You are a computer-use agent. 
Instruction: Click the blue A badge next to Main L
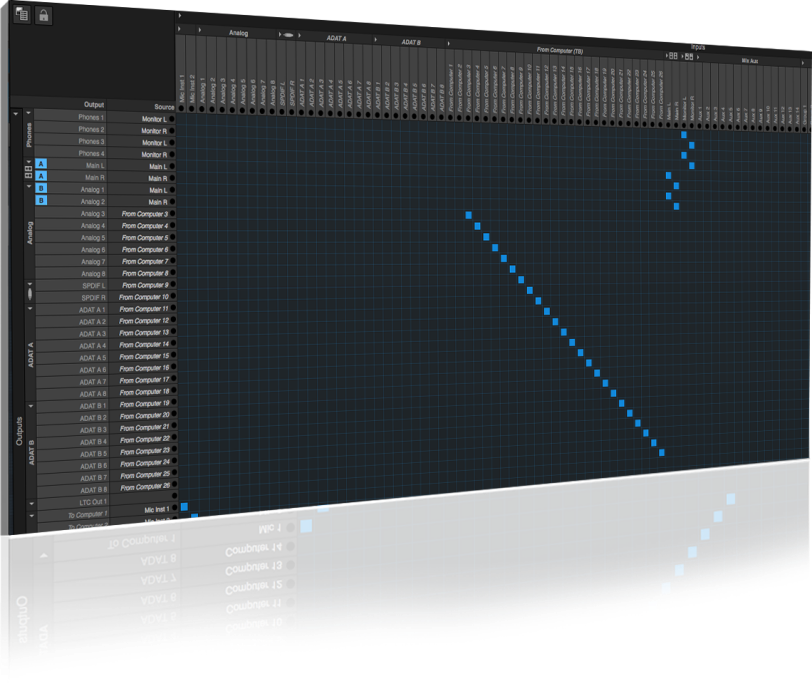pyautogui.click(x=41, y=164)
